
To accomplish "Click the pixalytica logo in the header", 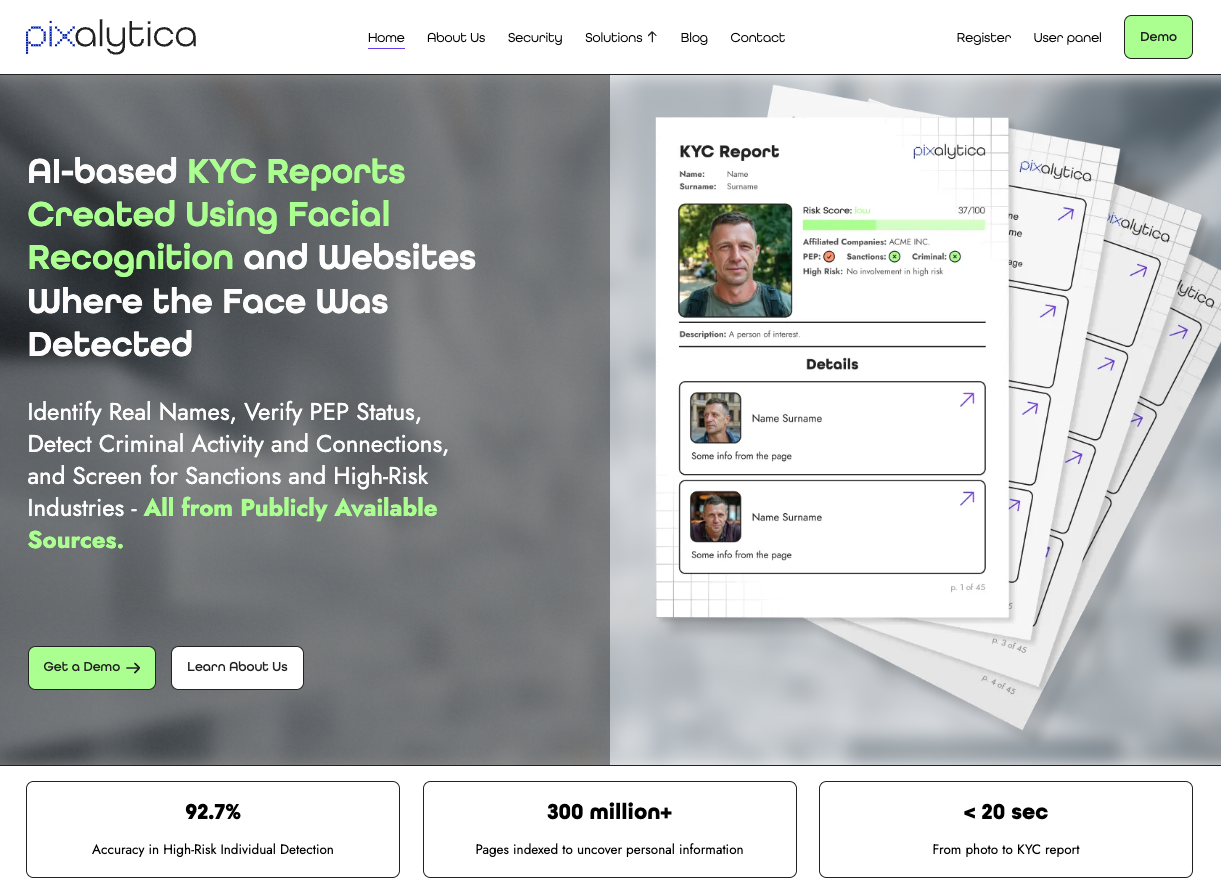I will tap(111, 37).
